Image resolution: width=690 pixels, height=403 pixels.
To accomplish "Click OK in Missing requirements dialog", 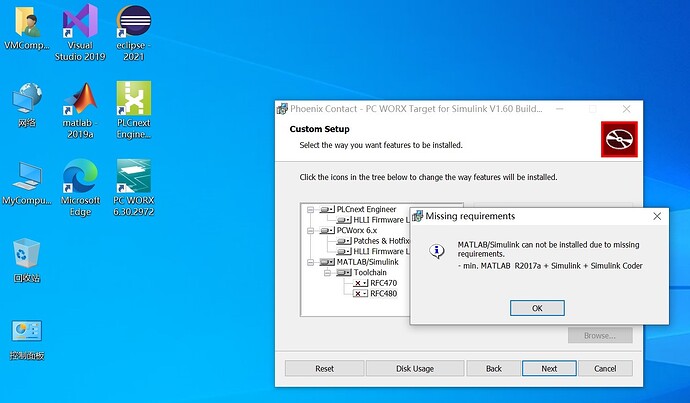I will 537,308.
